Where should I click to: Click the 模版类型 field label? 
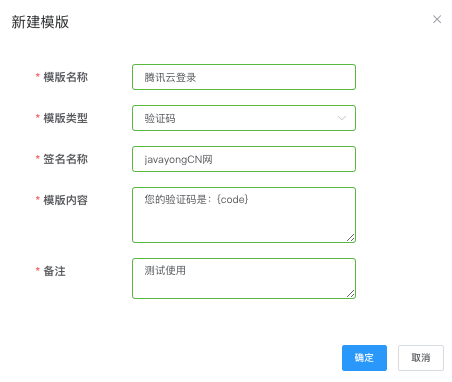(x=65, y=118)
